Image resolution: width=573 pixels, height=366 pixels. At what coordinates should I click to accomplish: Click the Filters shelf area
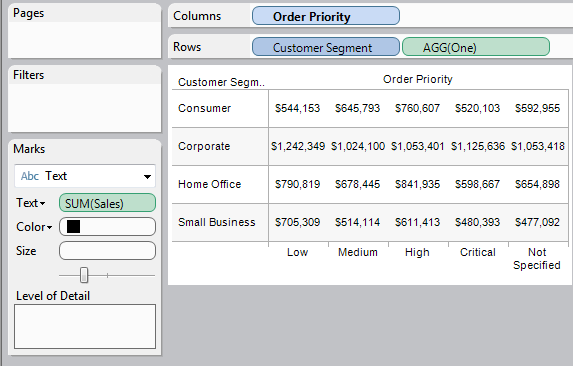(x=85, y=107)
